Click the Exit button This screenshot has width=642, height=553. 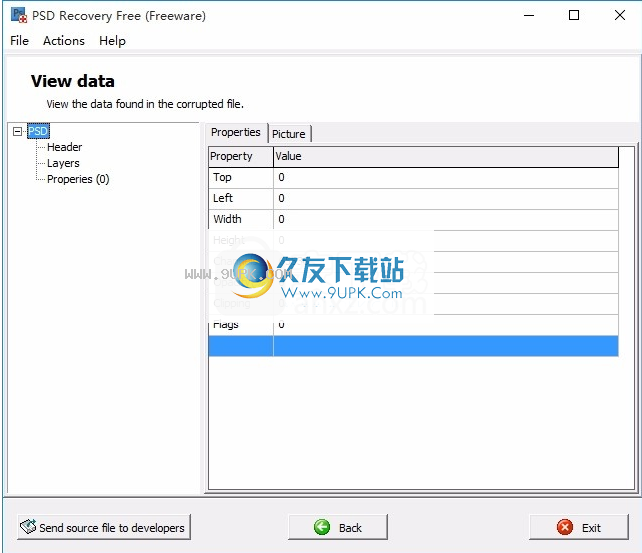click(x=579, y=527)
